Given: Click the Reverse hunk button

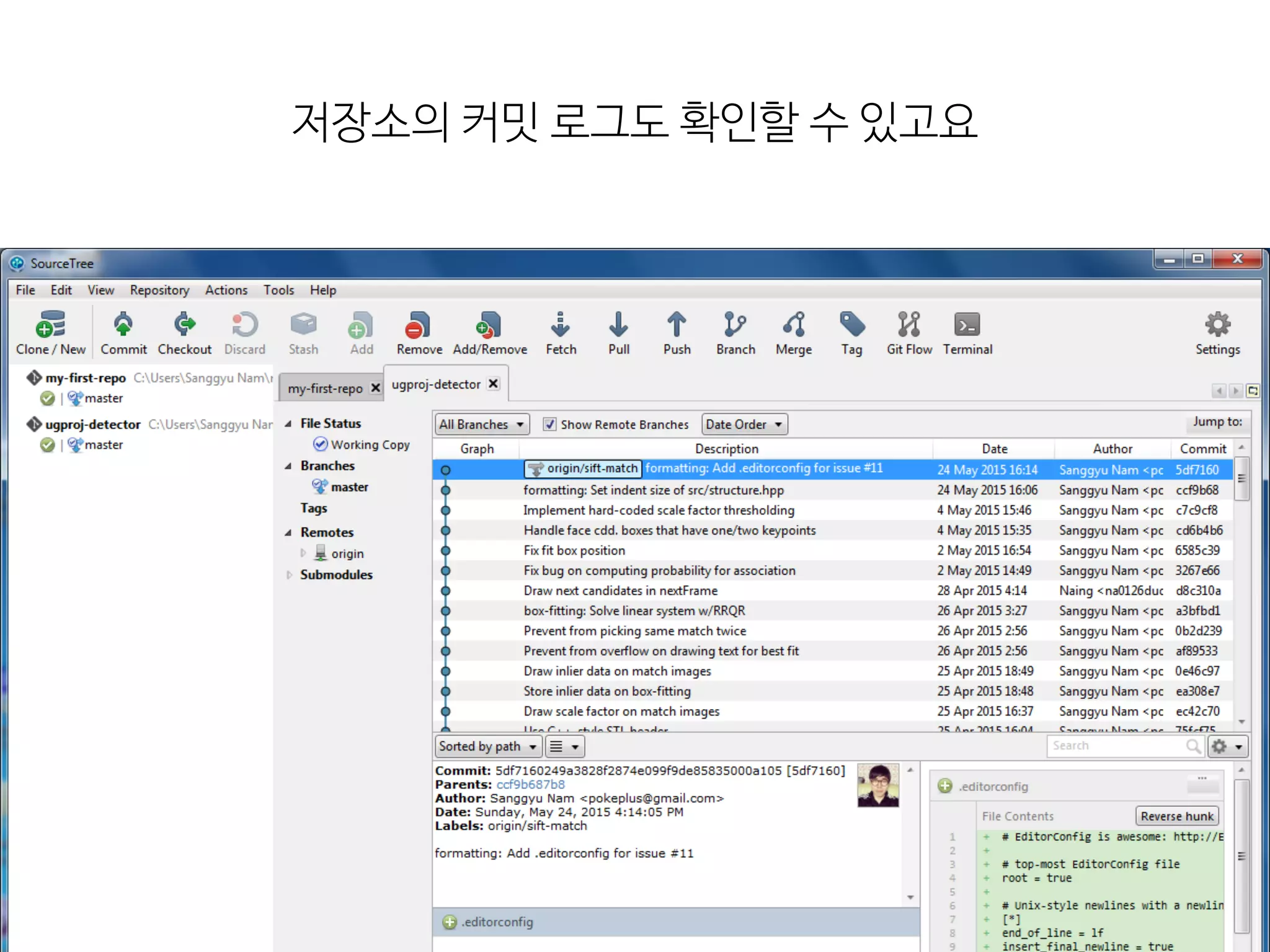Looking at the screenshot, I should pyautogui.click(x=1177, y=816).
